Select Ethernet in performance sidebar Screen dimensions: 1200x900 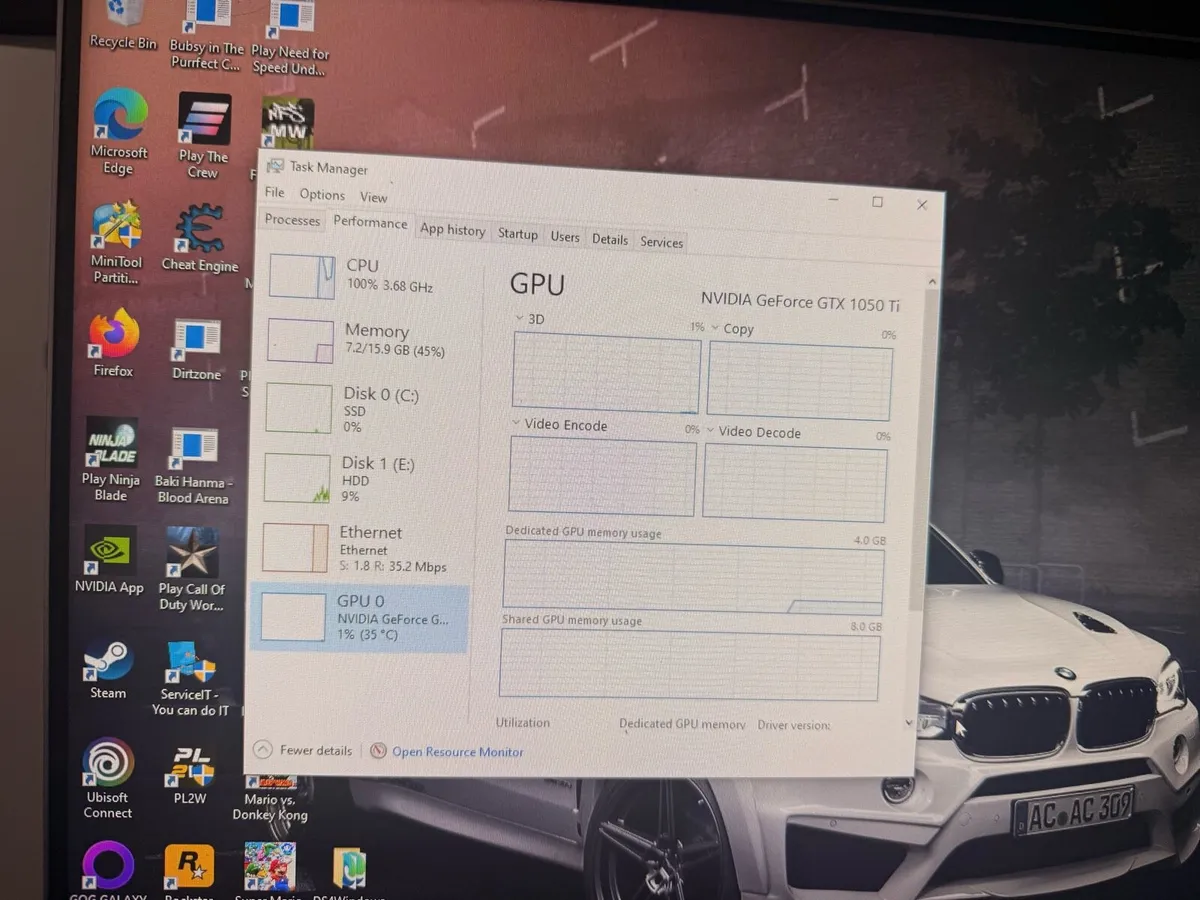click(x=357, y=548)
